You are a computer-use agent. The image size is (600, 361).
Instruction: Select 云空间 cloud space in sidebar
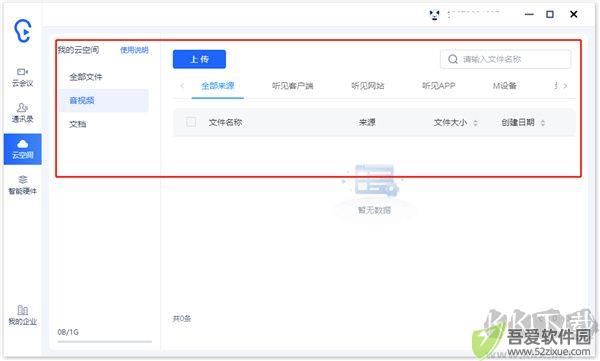pos(23,149)
